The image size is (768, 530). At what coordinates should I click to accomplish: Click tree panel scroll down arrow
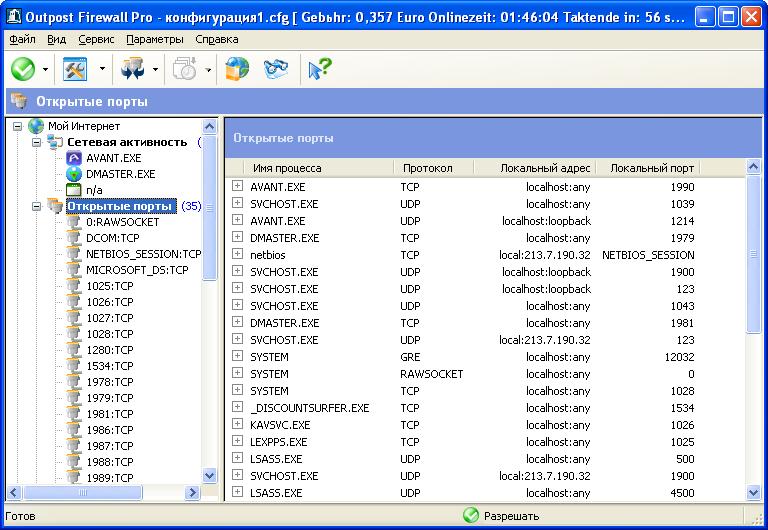[210, 476]
